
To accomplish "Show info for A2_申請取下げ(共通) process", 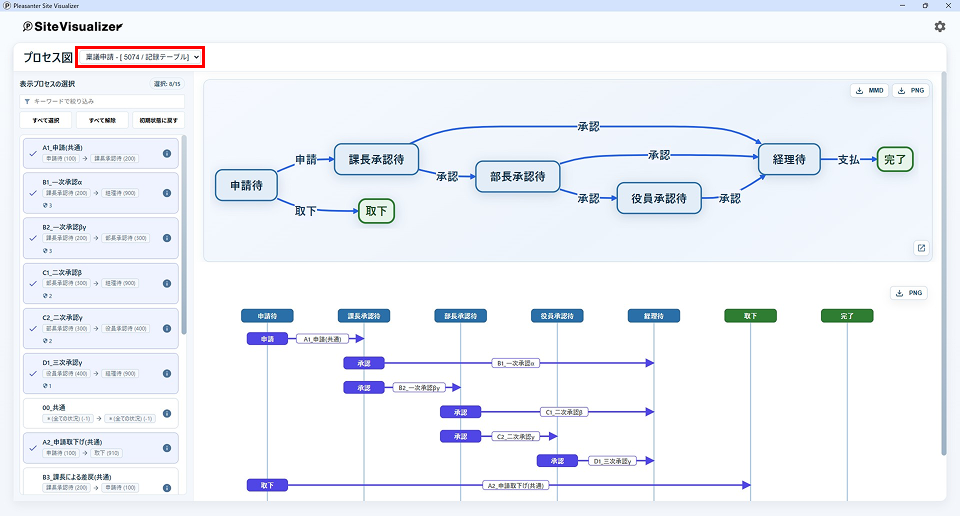I will pyautogui.click(x=167, y=448).
